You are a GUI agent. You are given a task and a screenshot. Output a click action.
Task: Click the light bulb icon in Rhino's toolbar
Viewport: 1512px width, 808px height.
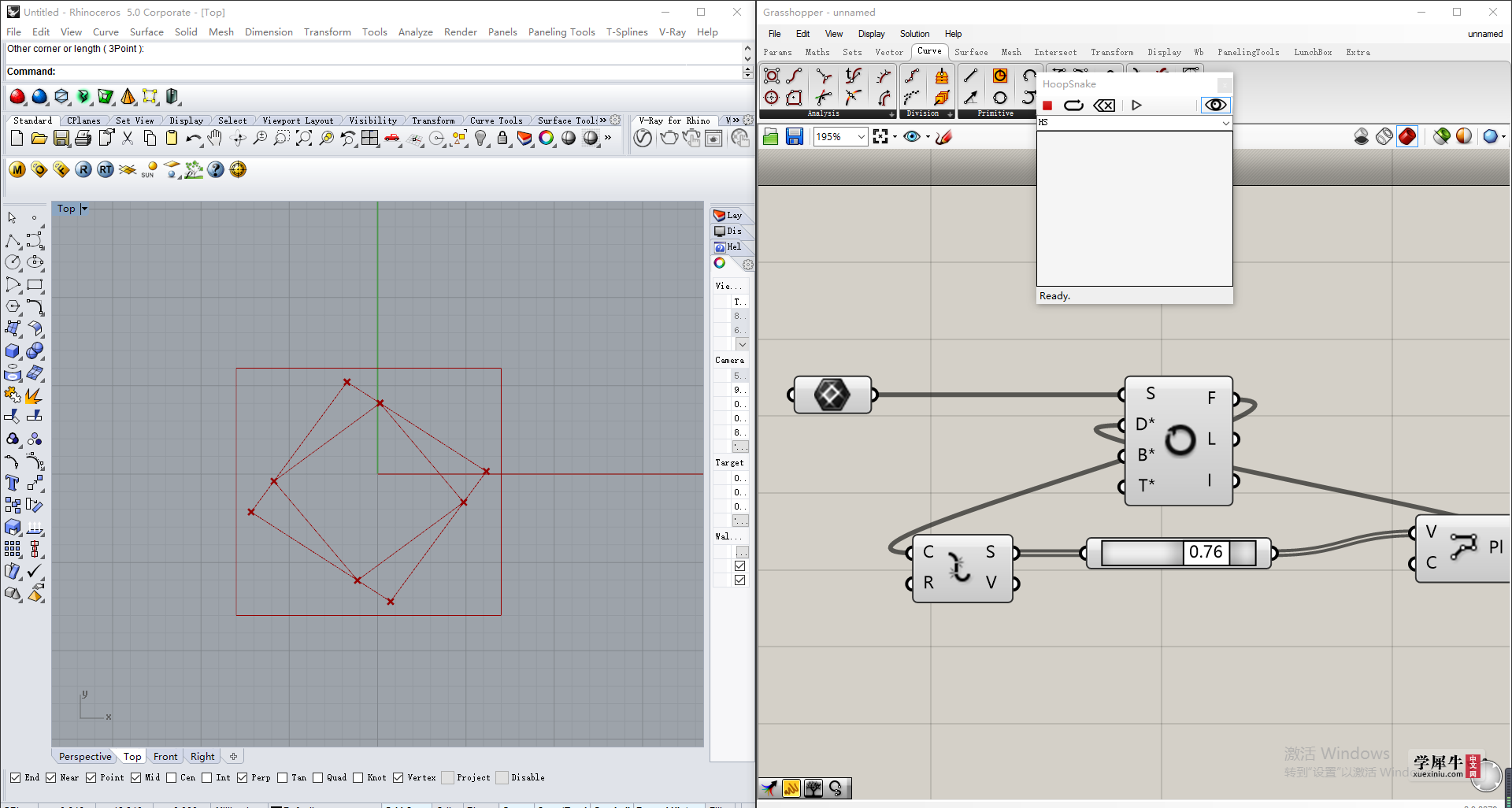[x=480, y=139]
